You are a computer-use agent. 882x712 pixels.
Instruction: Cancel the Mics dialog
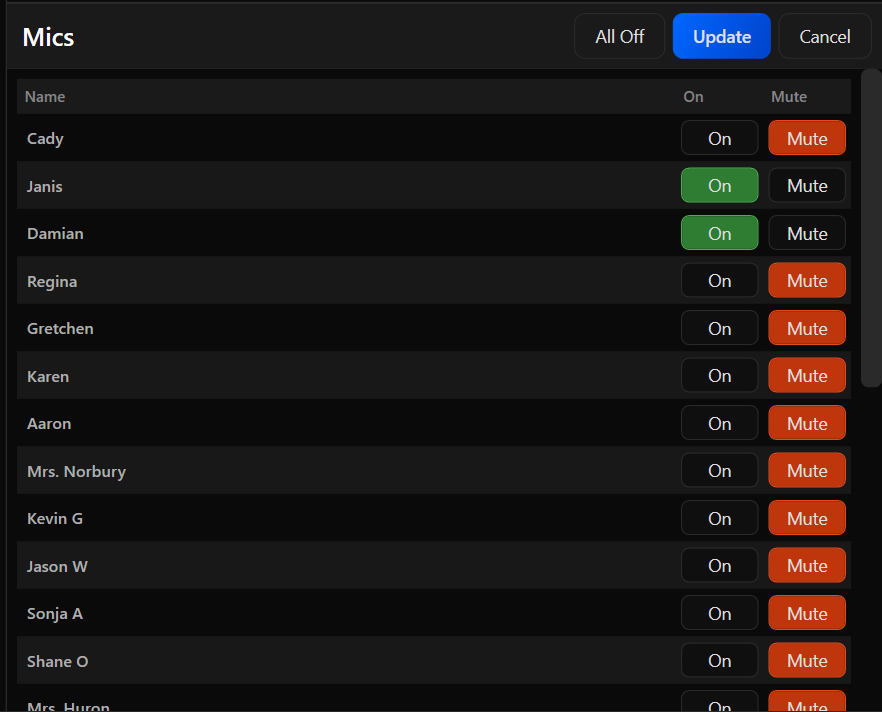click(x=824, y=37)
